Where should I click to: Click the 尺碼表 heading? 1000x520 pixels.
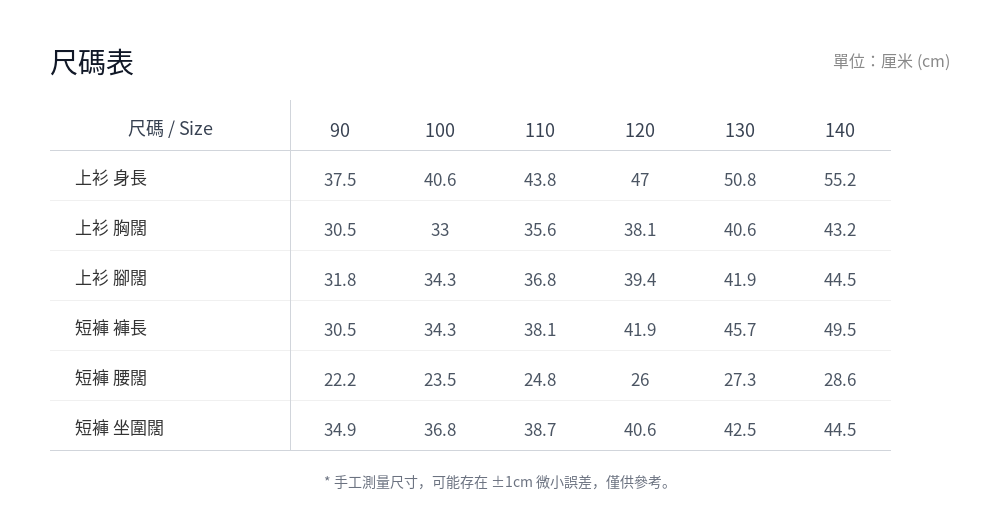click(92, 63)
